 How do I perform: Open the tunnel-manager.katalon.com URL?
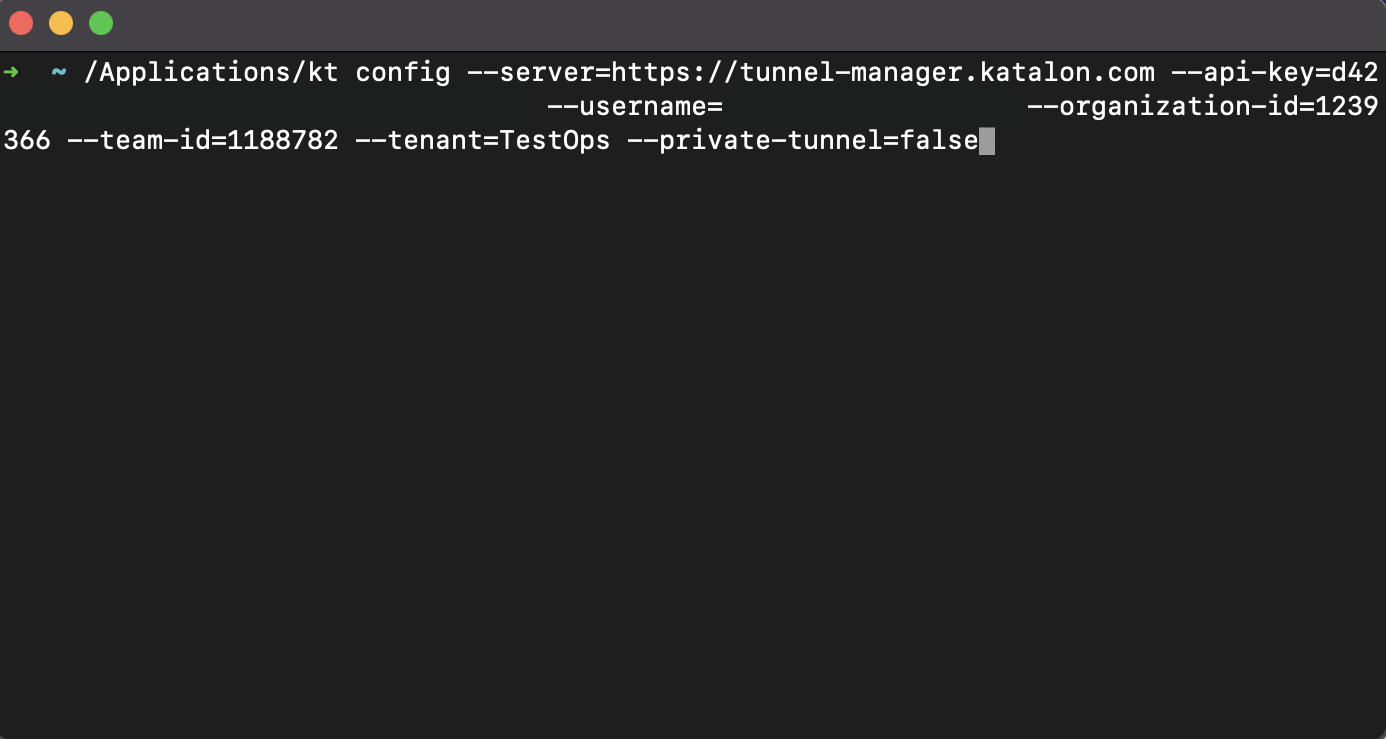pos(883,73)
